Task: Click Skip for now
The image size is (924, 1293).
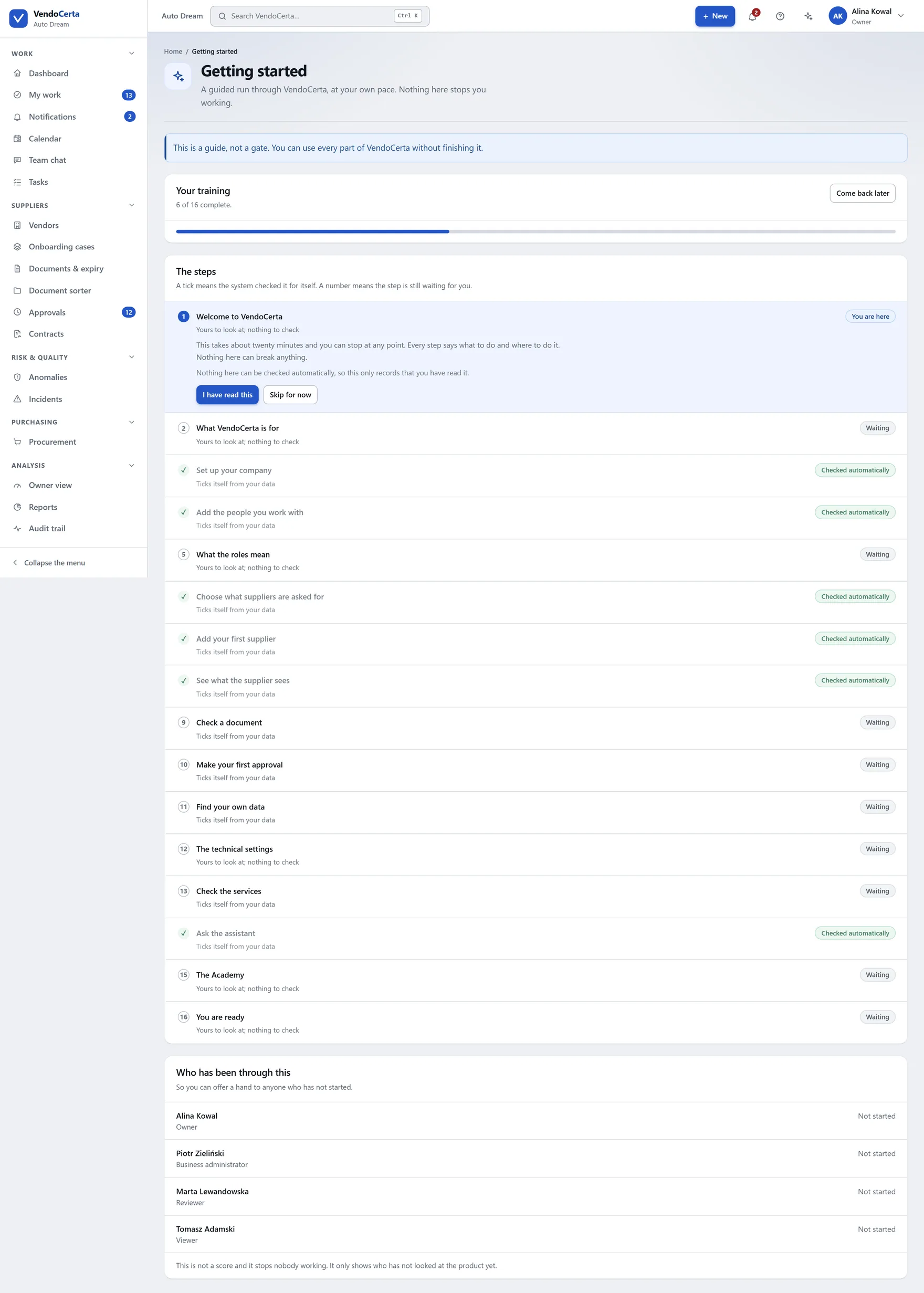Action: pyautogui.click(x=290, y=395)
